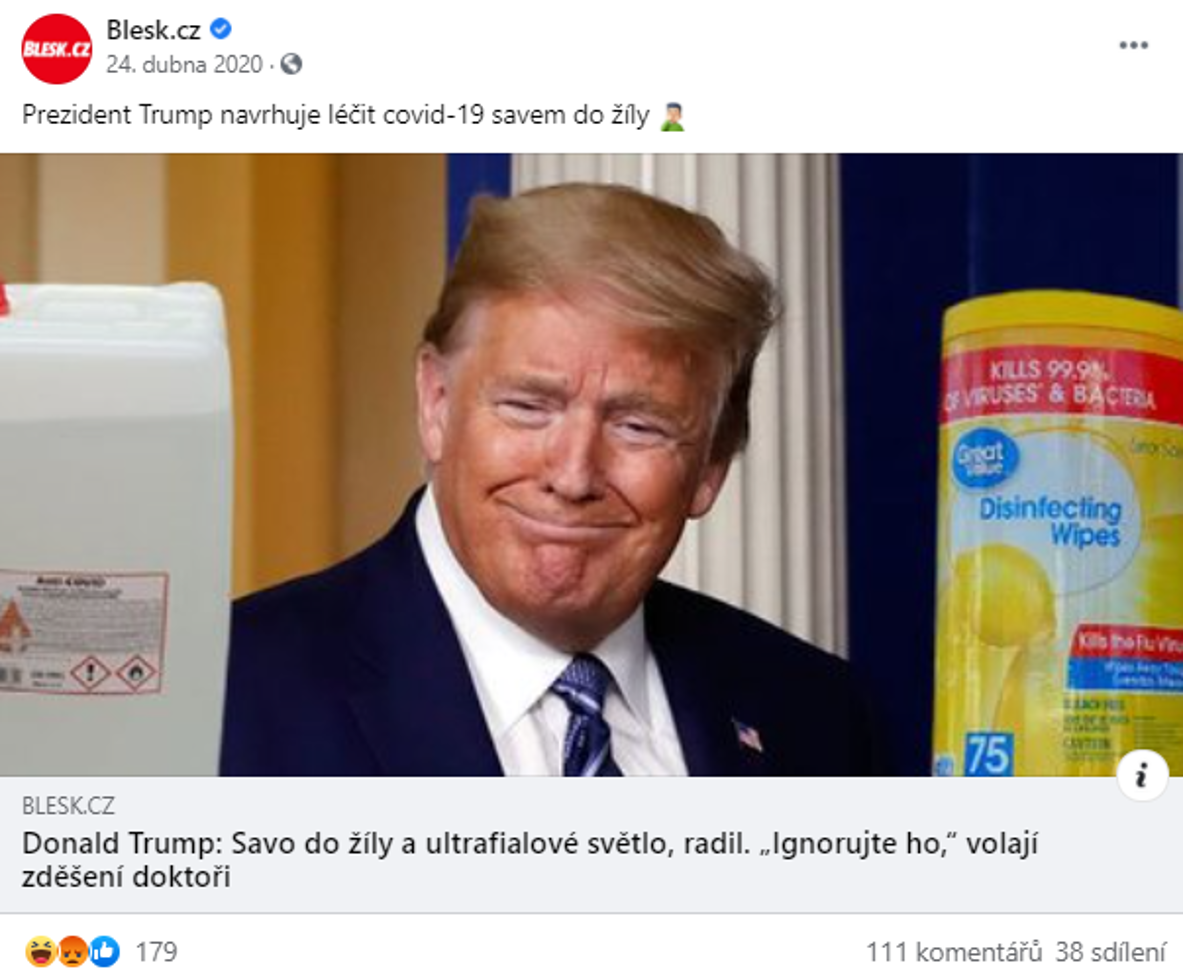This screenshot has width=1183, height=977.
Task: Show who reacted via the 179 count
Action: click(156, 952)
